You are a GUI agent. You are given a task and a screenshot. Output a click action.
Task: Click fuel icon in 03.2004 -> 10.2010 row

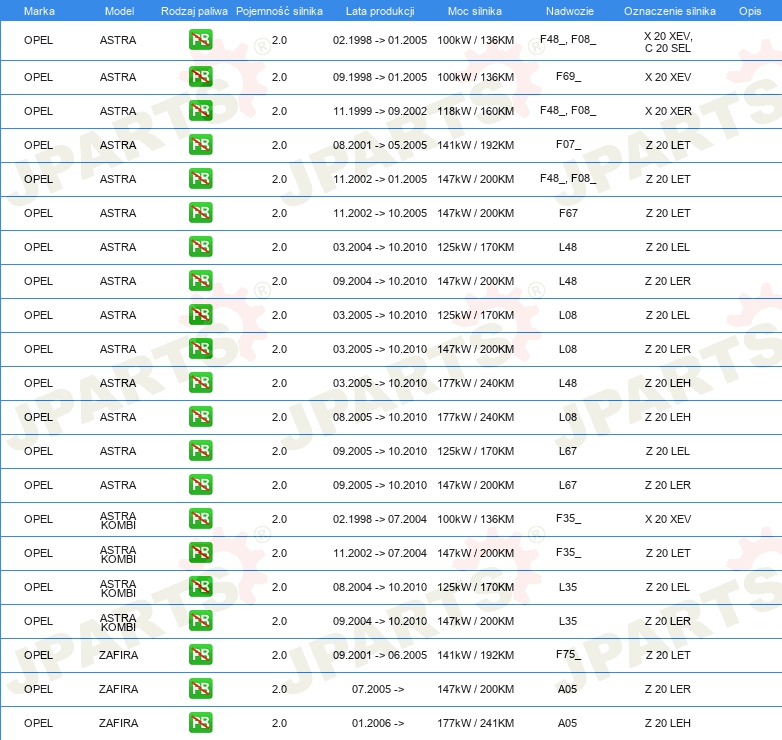click(200, 247)
